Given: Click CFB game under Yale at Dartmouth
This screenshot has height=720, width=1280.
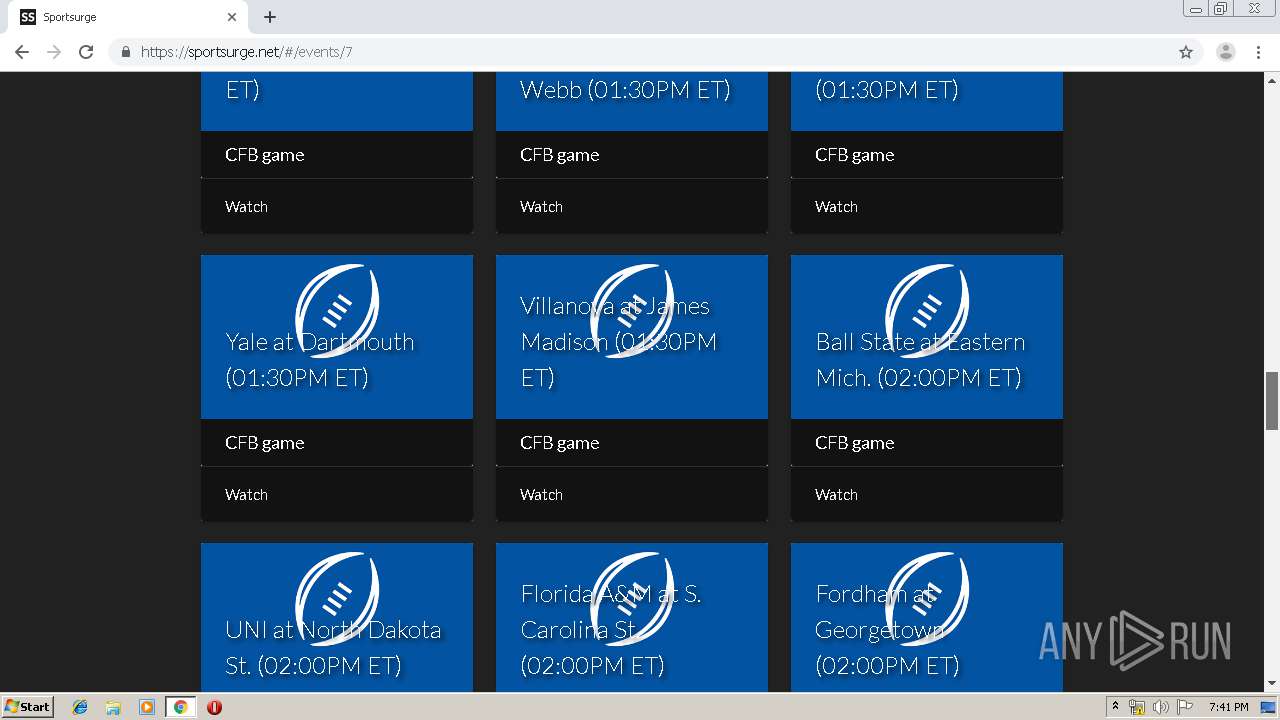Looking at the screenshot, I should coord(265,443).
